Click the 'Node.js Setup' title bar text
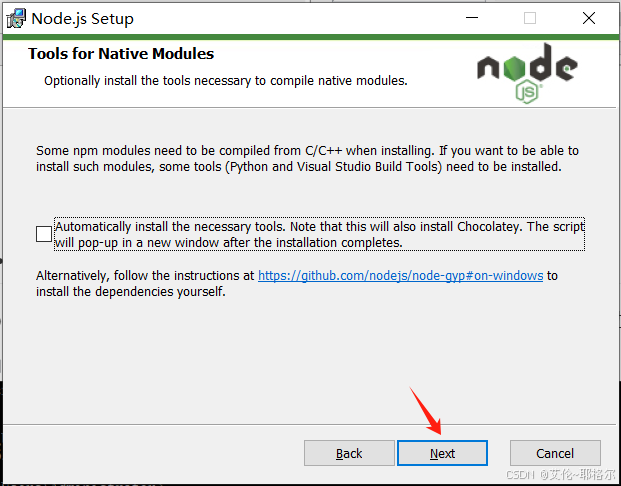 (x=82, y=18)
